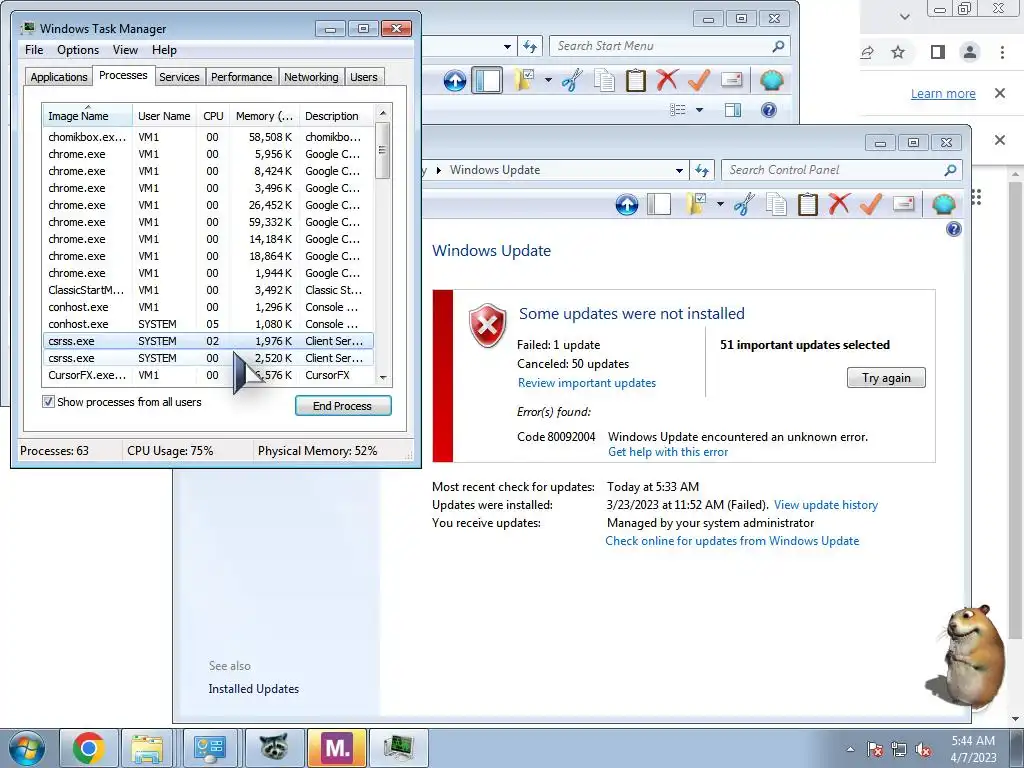
Task: Click the Task Manager process list scrollbar thumb
Action: click(x=383, y=152)
